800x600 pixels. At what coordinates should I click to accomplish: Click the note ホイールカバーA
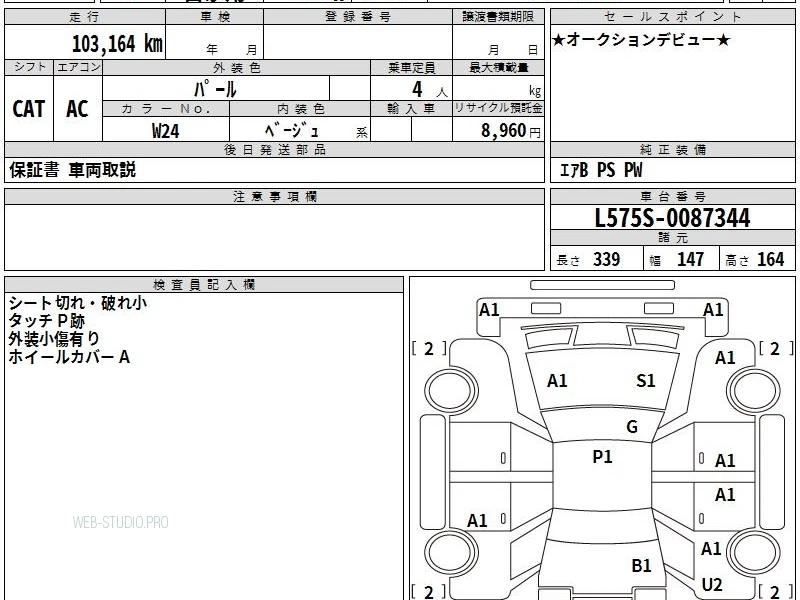69,357
